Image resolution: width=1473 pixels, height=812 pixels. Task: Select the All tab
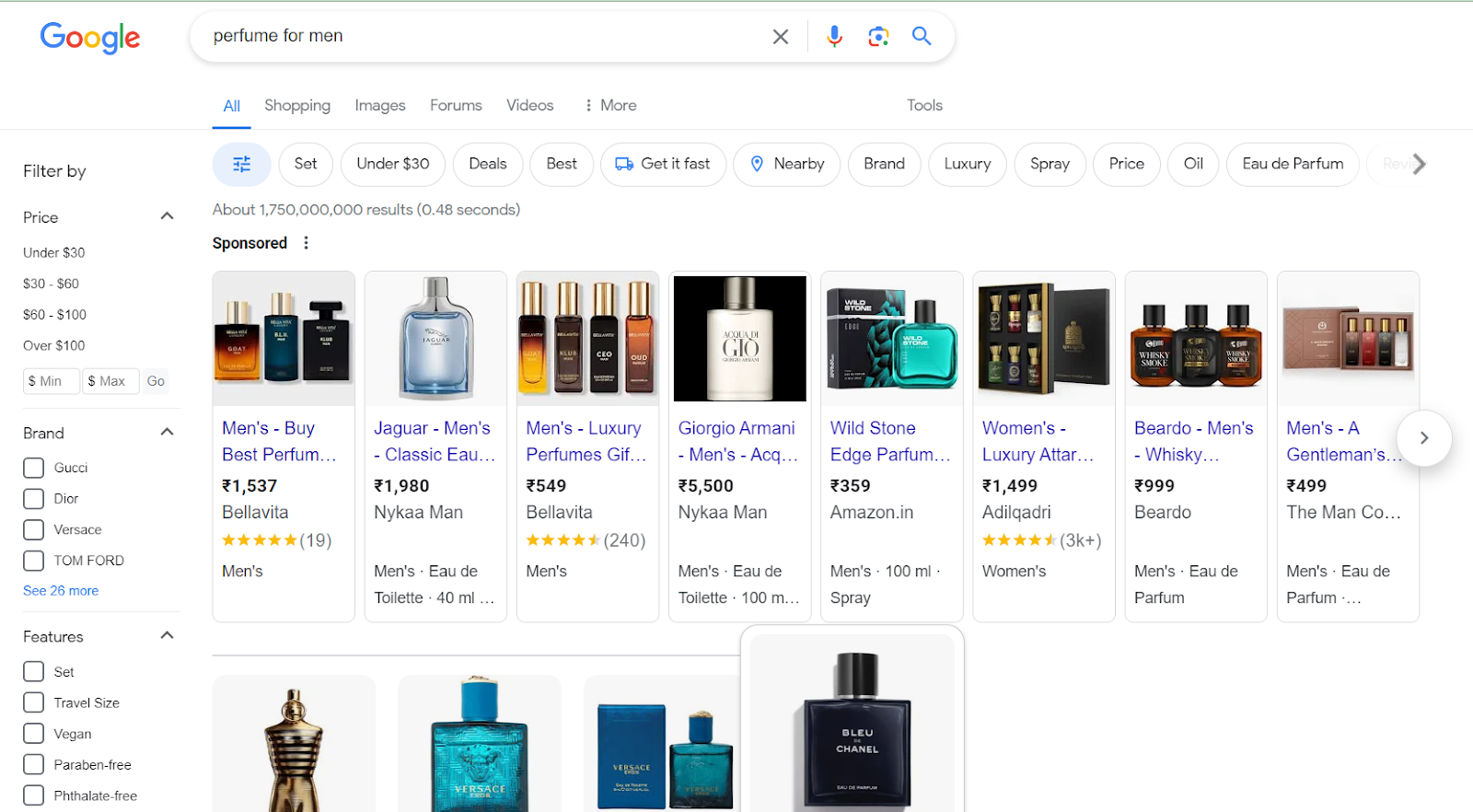pos(232,106)
